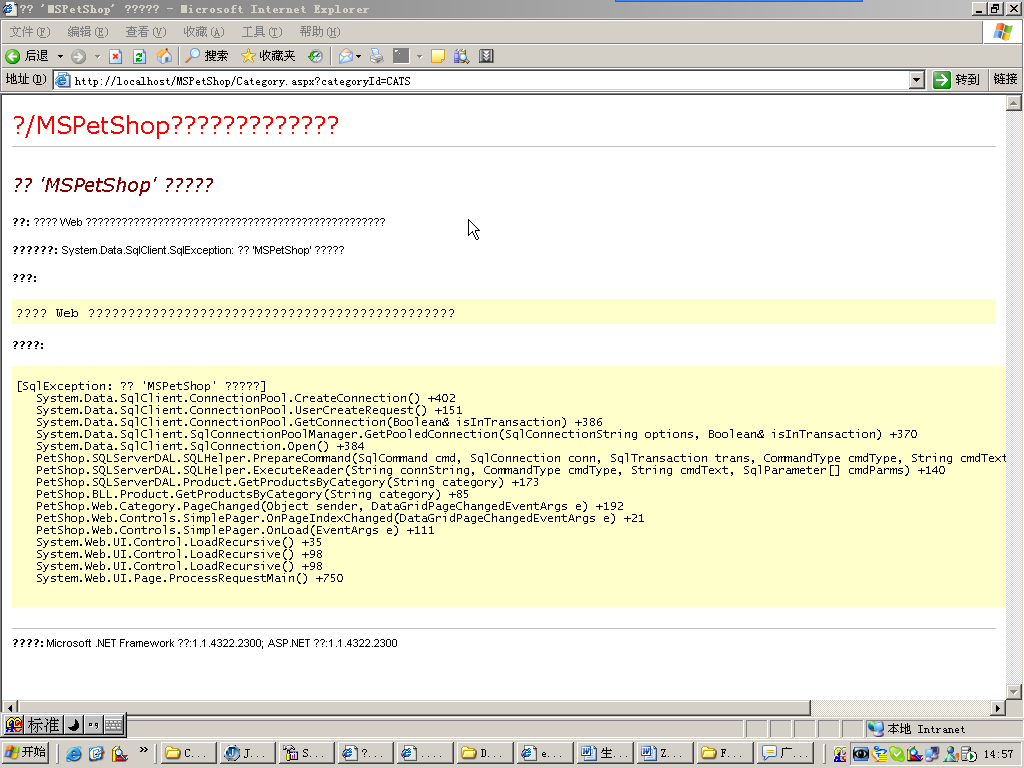Click the Research books toolbar icon
Viewport: 1024px width, 768px height.
[462, 56]
